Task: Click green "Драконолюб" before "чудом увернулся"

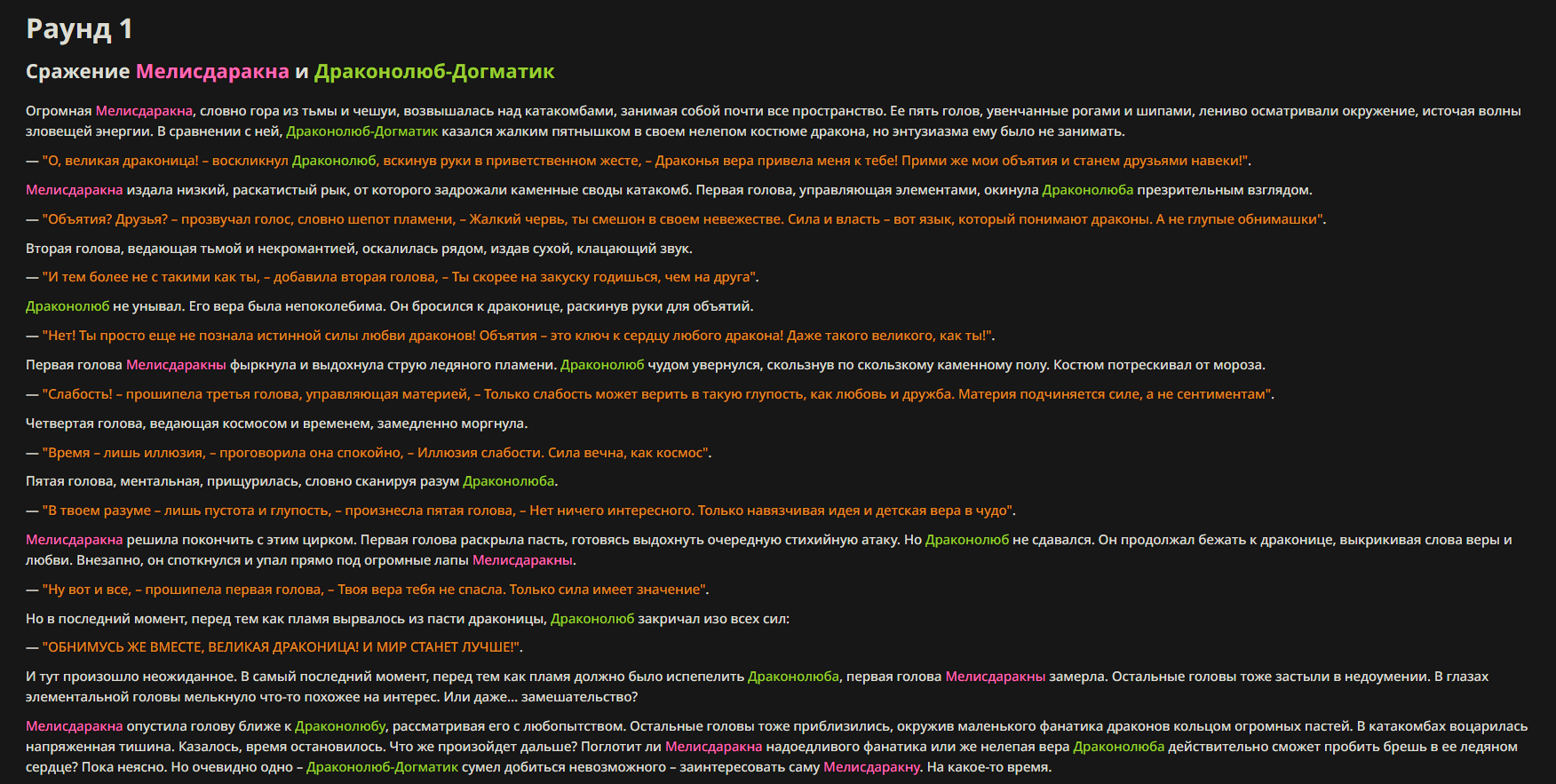Action: pyautogui.click(x=602, y=365)
